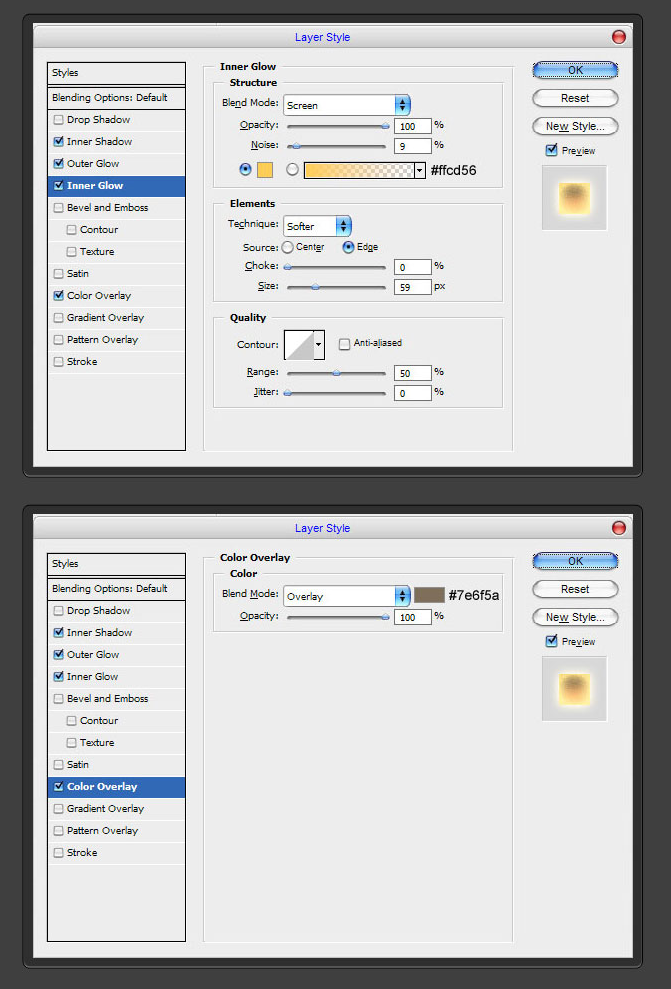This screenshot has width=671, height=989.
Task: Enable Stroke checkbox in top dialog
Action: point(59,362)
